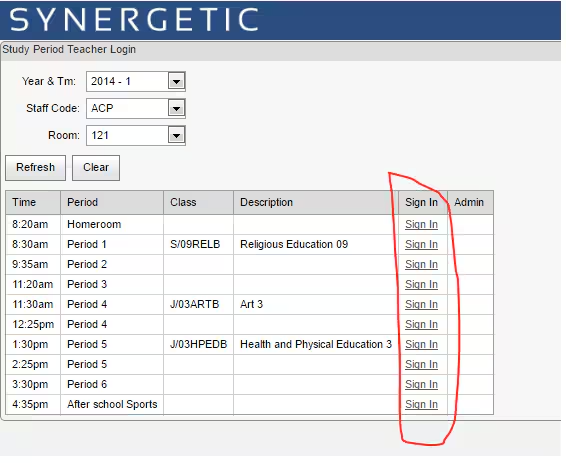Sign in for 3:30pm Period 6
Image resolution: width=566 pixels, height=463 pixels.
click(421, 385)
